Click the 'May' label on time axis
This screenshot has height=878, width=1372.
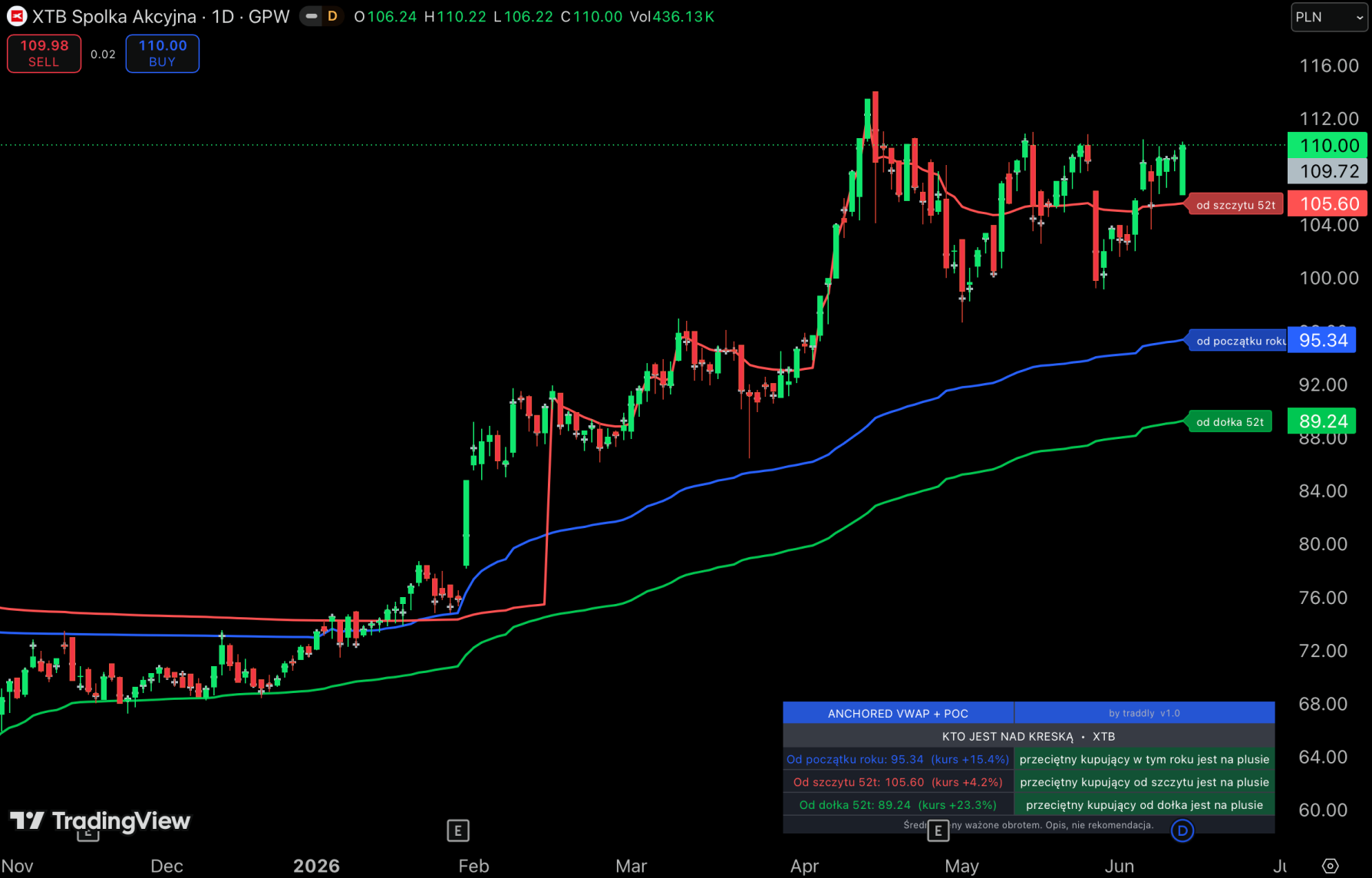(x=961, y=866)
